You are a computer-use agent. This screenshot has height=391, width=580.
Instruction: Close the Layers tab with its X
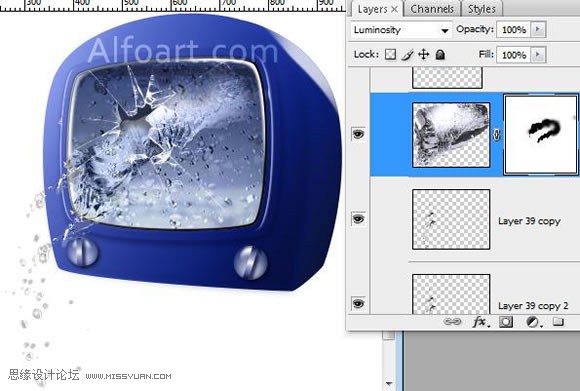tap(395, 9)
